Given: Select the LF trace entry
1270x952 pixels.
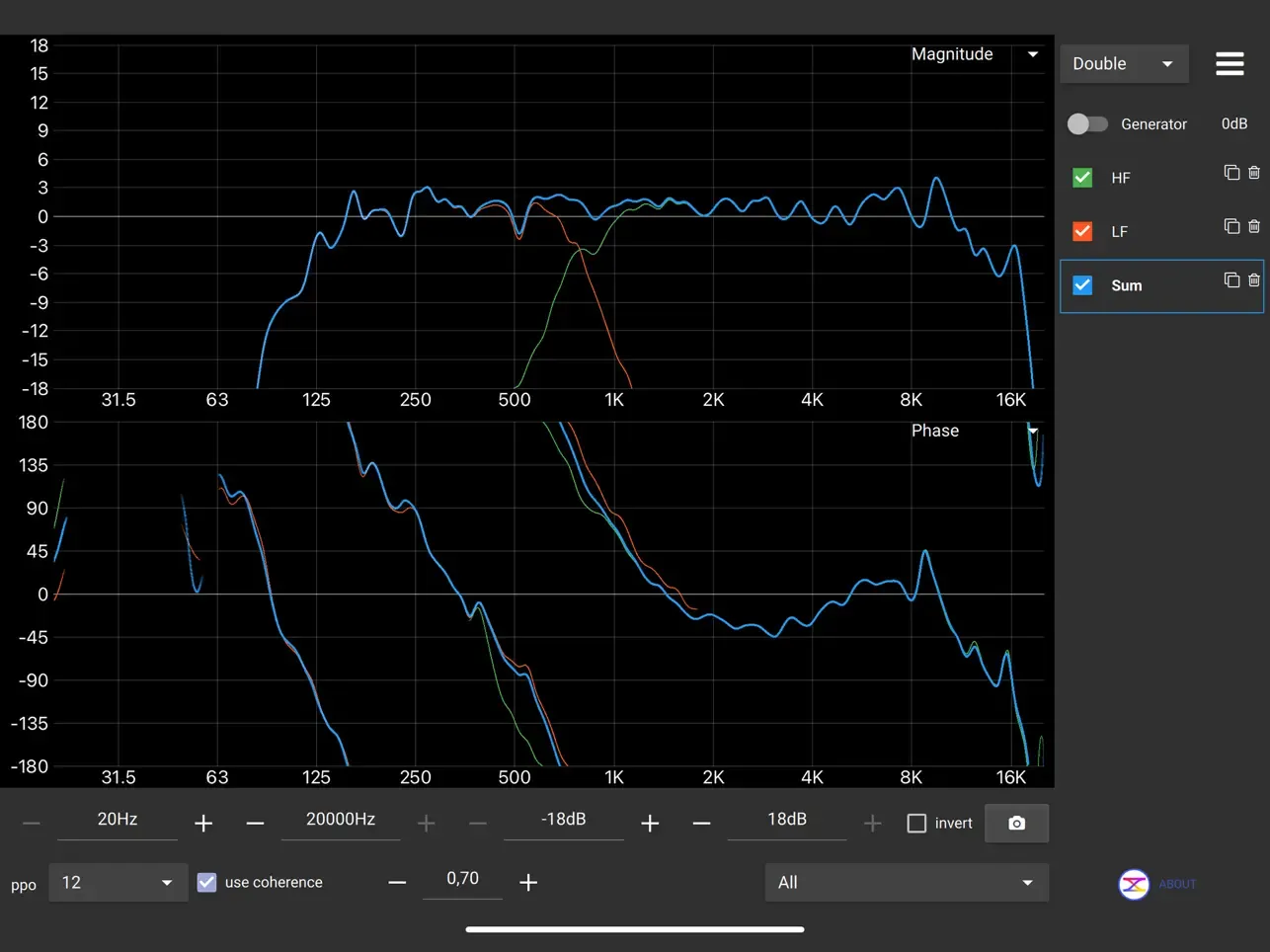Looking at the screenshot, I should tap(1121, 231).
